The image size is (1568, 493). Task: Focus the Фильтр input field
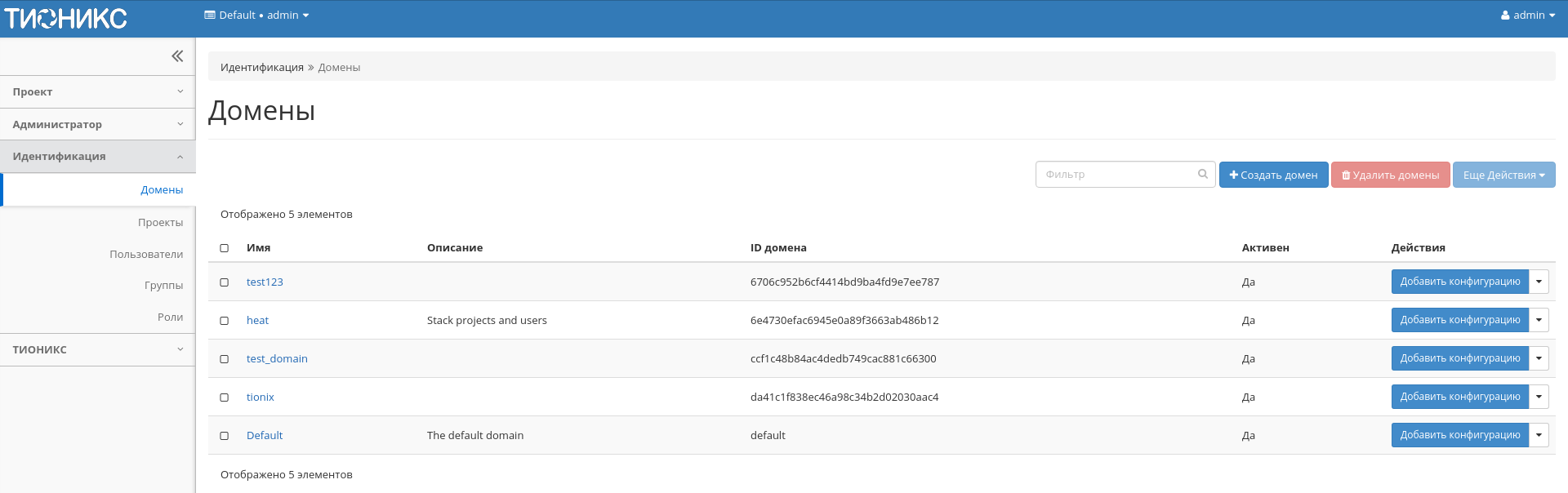click(1116, 175)
